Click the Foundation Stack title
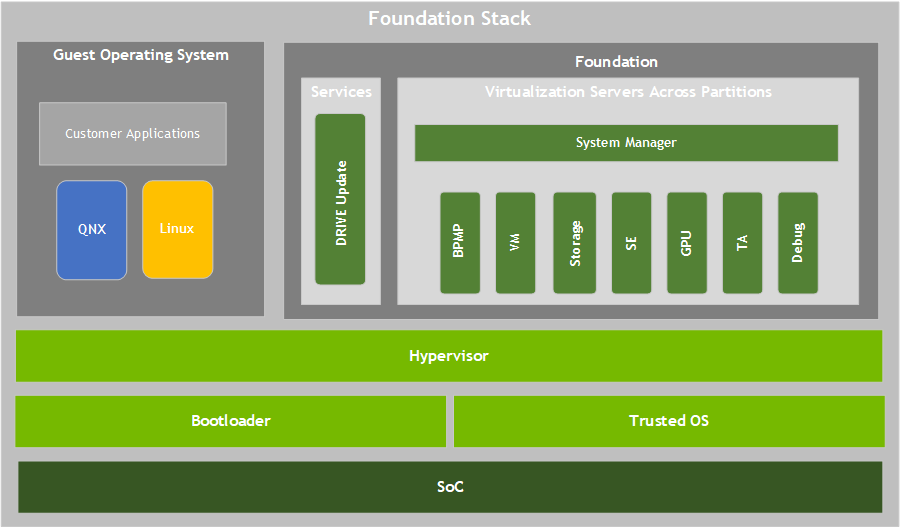The width and height of the screenshot is (900, 527). (449, 18)
